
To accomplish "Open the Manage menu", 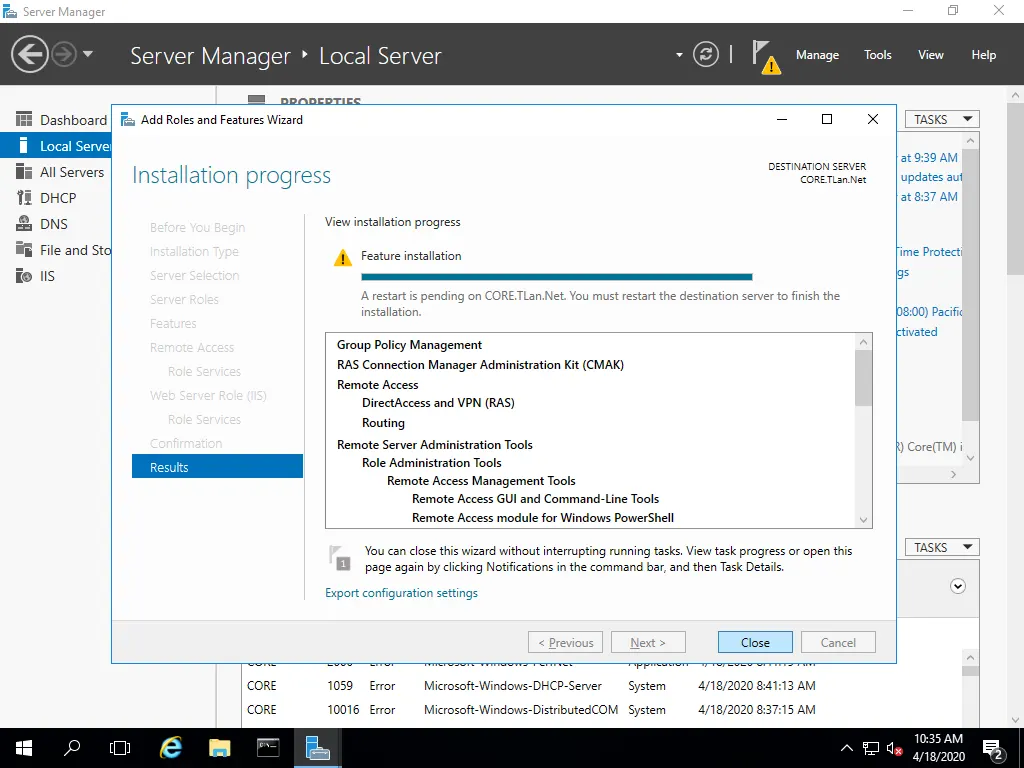I will coord(817,55).
